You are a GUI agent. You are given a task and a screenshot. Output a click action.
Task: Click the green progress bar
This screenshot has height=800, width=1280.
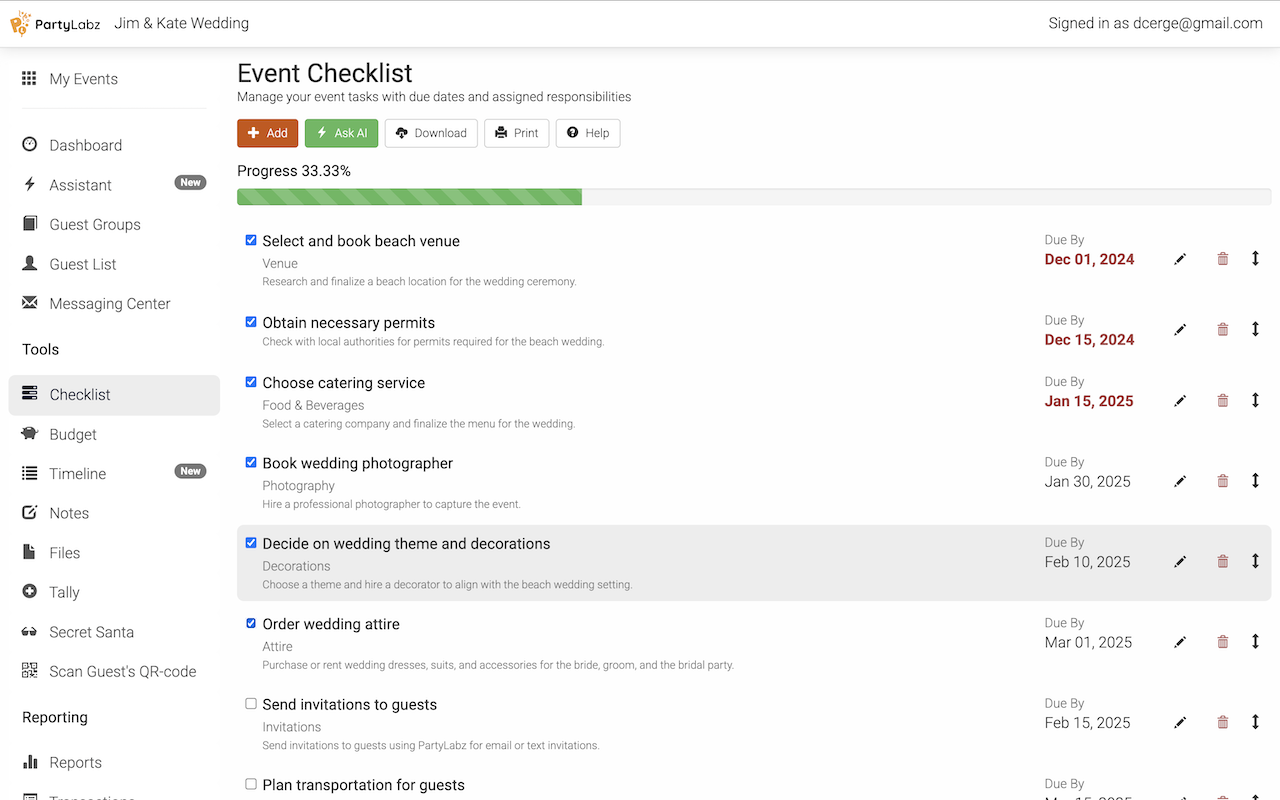[x=409, y=197]
